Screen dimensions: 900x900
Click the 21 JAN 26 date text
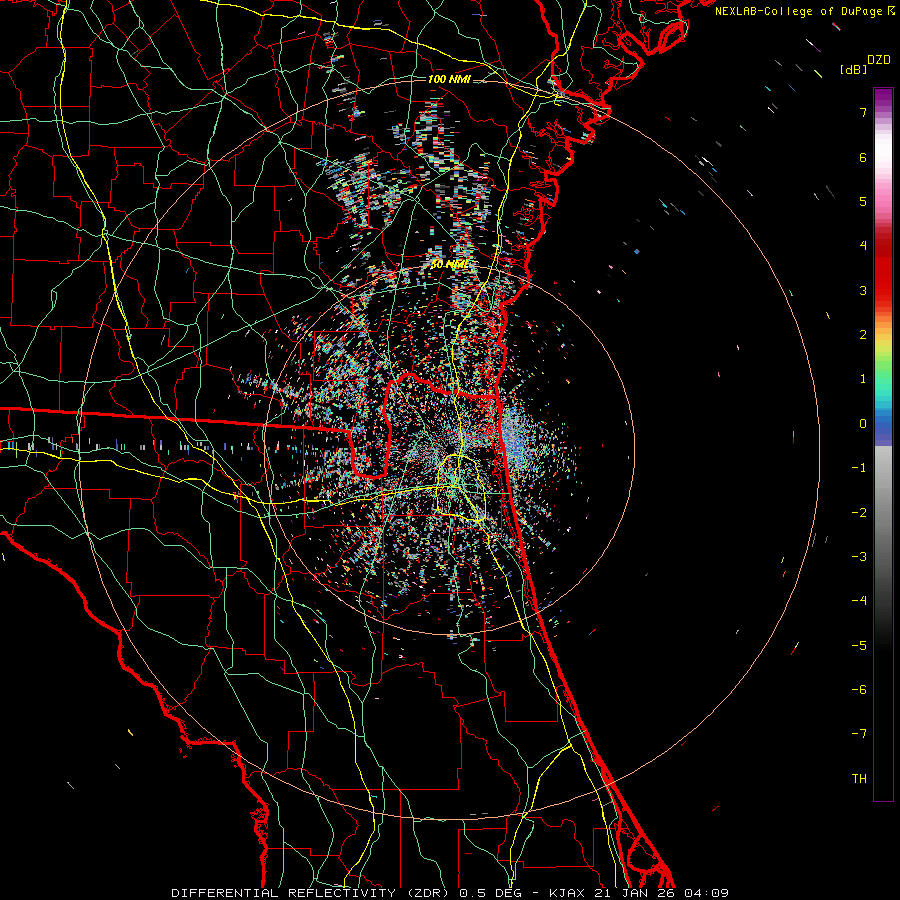coord(633,893)
